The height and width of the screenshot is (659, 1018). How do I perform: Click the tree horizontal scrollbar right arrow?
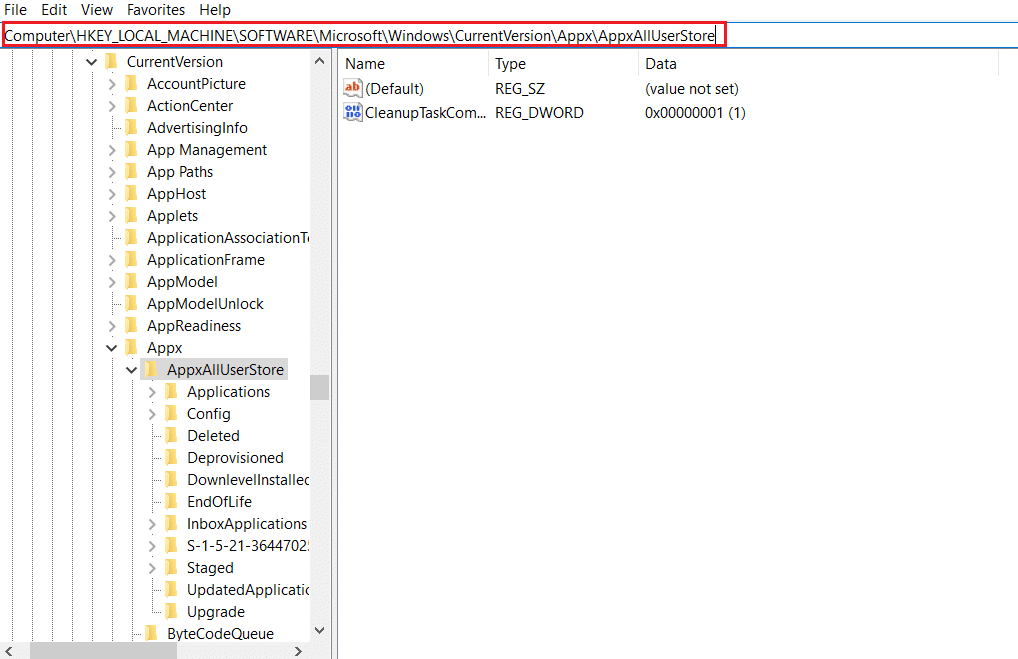[298, 651]
